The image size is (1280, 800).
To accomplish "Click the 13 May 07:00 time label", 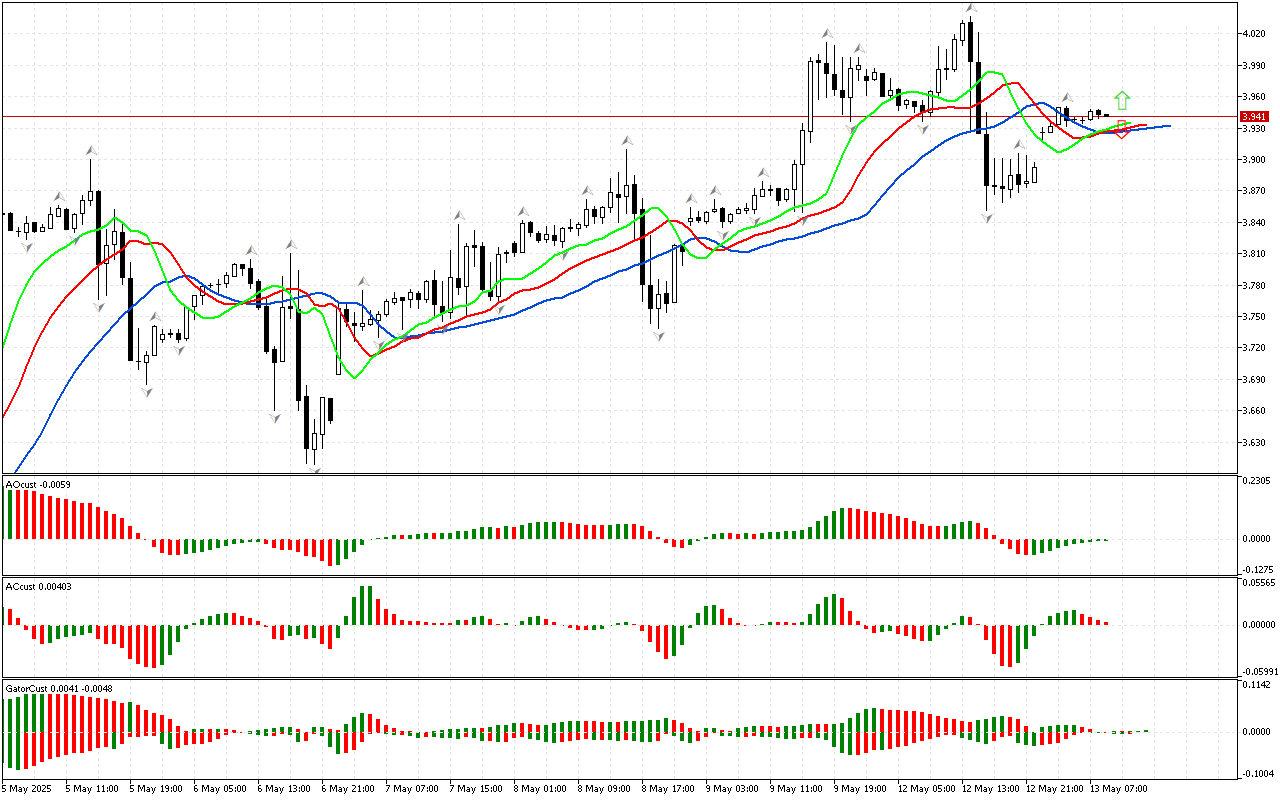I will point(1117,788).
